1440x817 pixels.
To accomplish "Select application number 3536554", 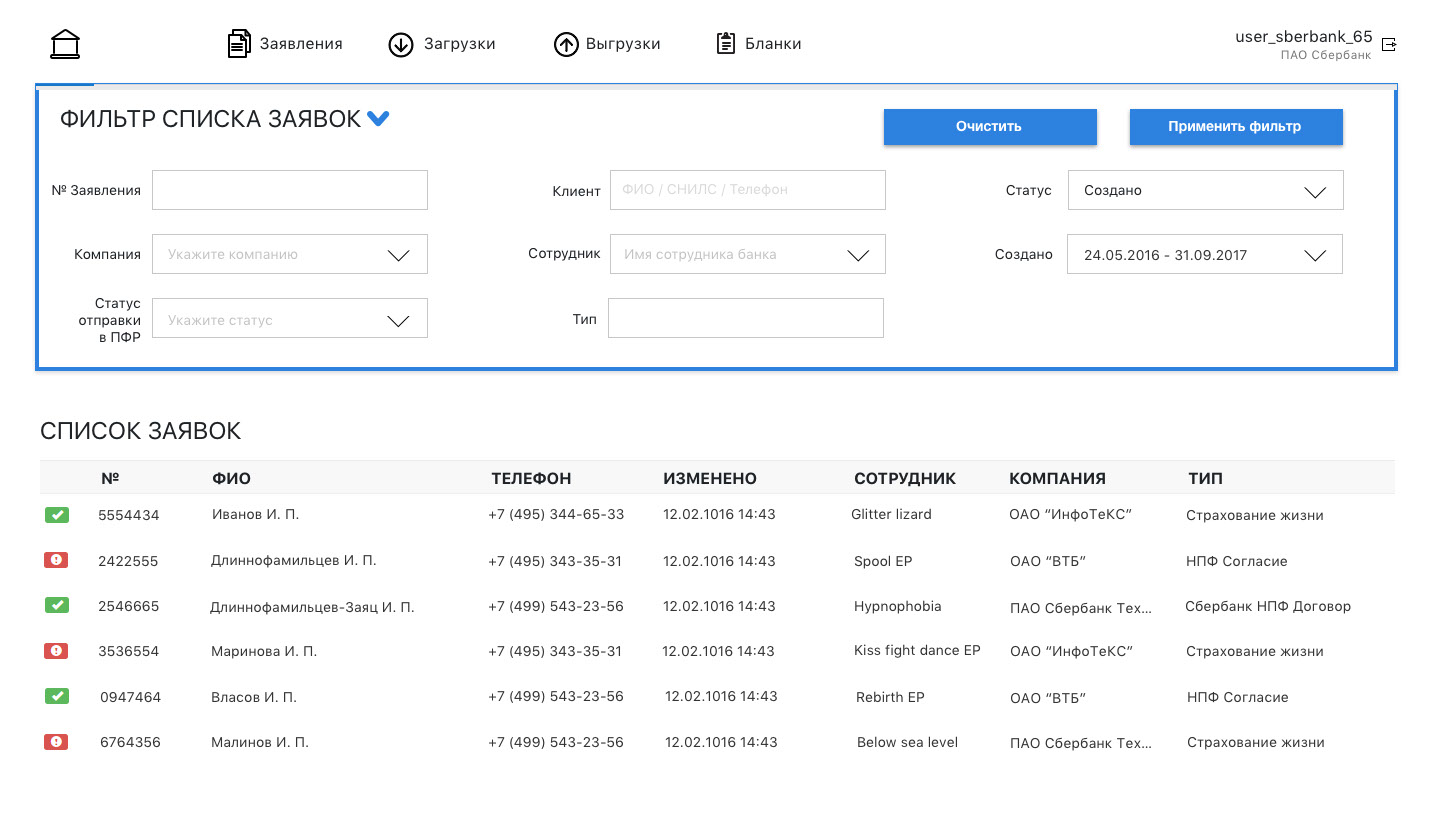I will coord(128,651).
